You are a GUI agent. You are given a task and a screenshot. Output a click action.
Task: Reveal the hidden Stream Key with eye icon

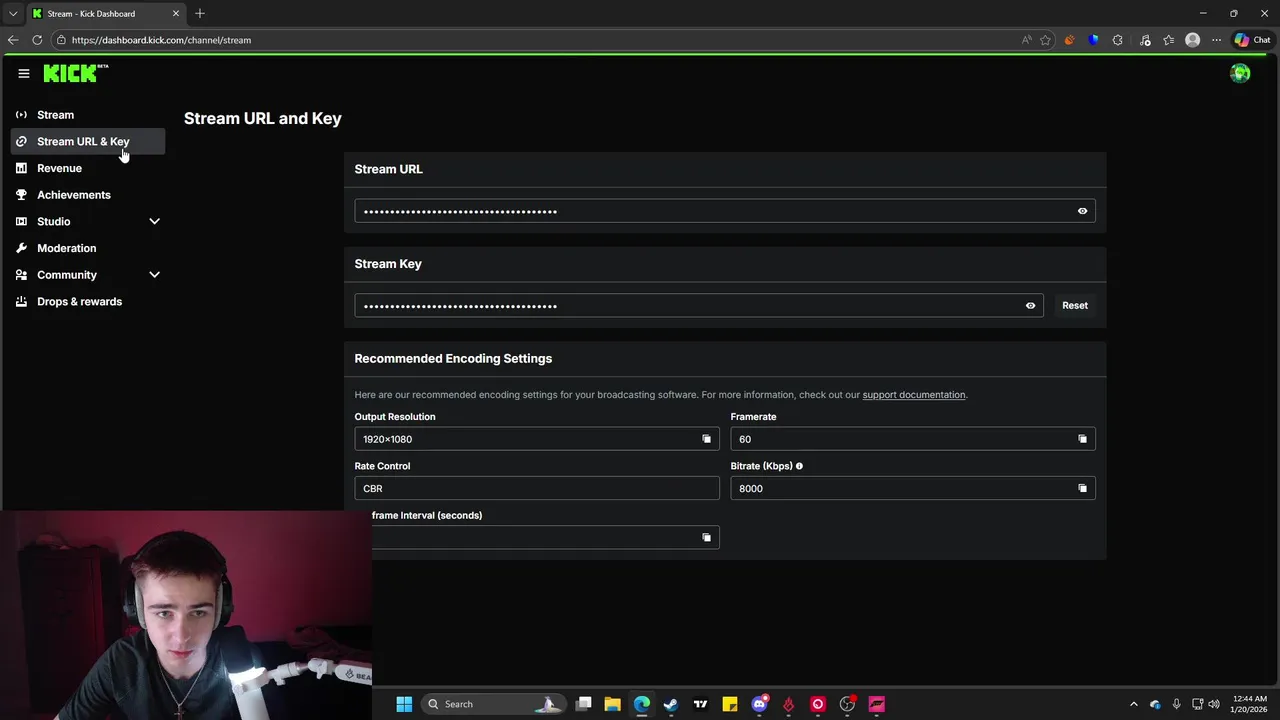pos(1030,306)
